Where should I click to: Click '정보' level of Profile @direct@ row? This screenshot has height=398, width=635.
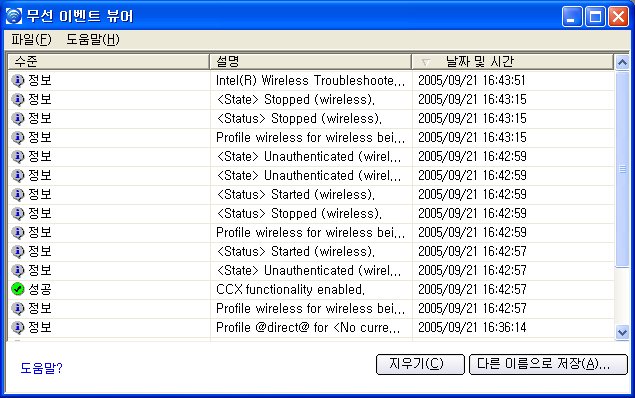(40, 328)
